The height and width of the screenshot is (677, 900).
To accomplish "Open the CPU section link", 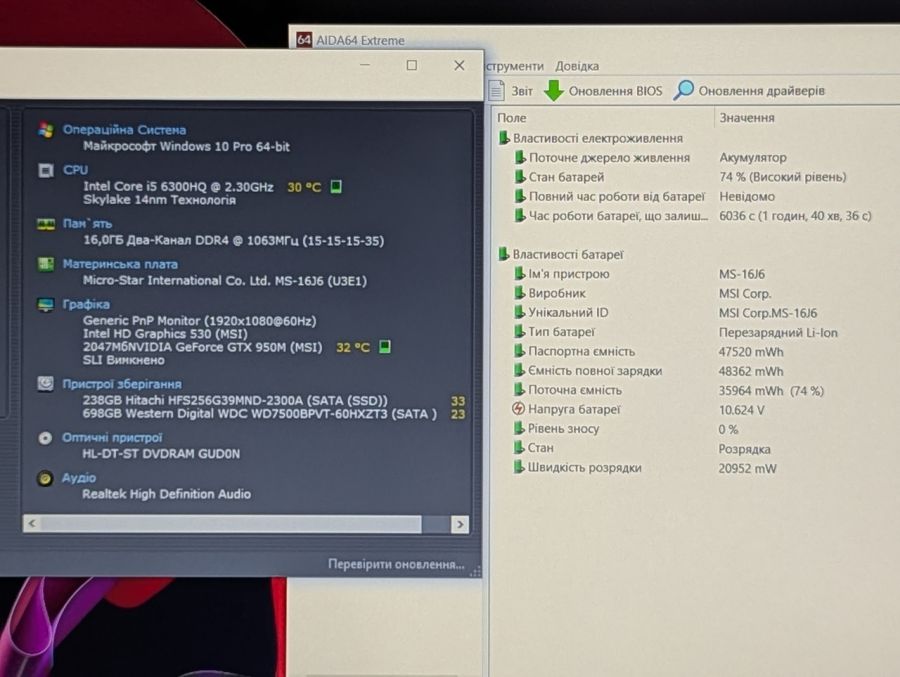I will pyautogui.click(x=75, y=170).
